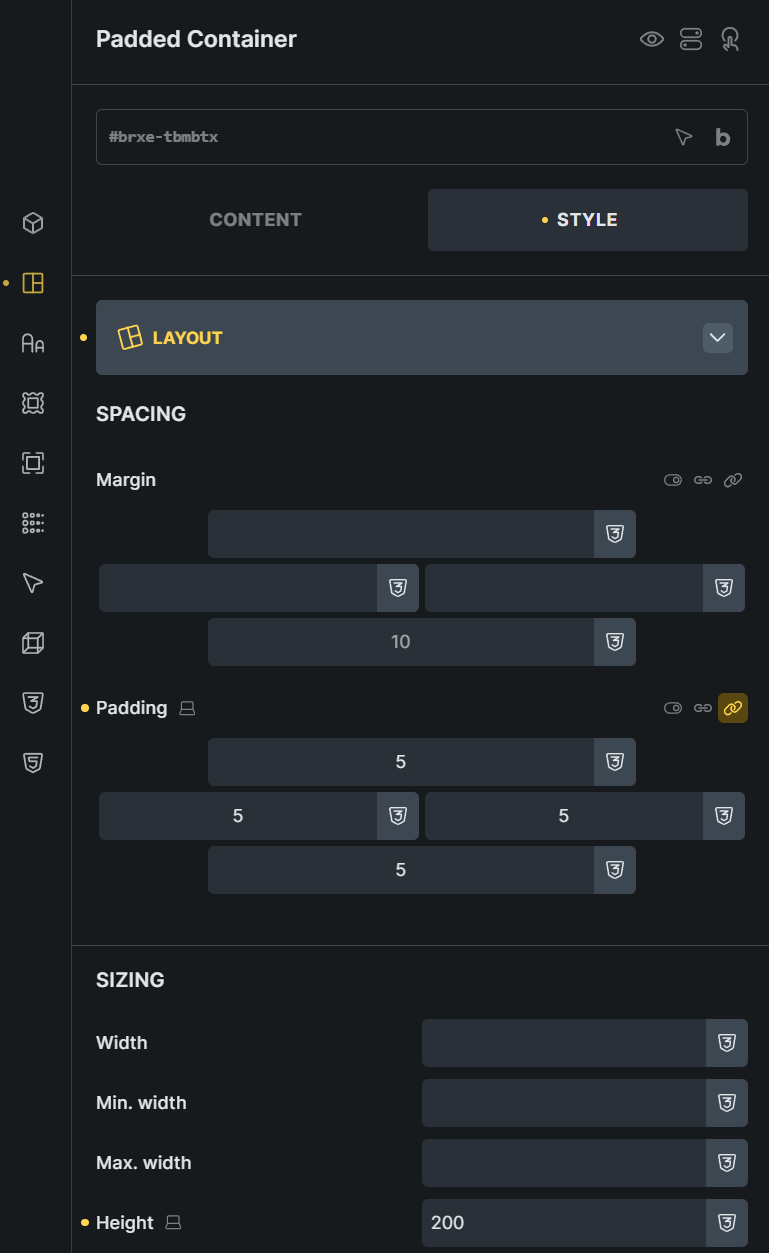
Task: Switch to the CONTENT tab
Action: coord(256,220)
